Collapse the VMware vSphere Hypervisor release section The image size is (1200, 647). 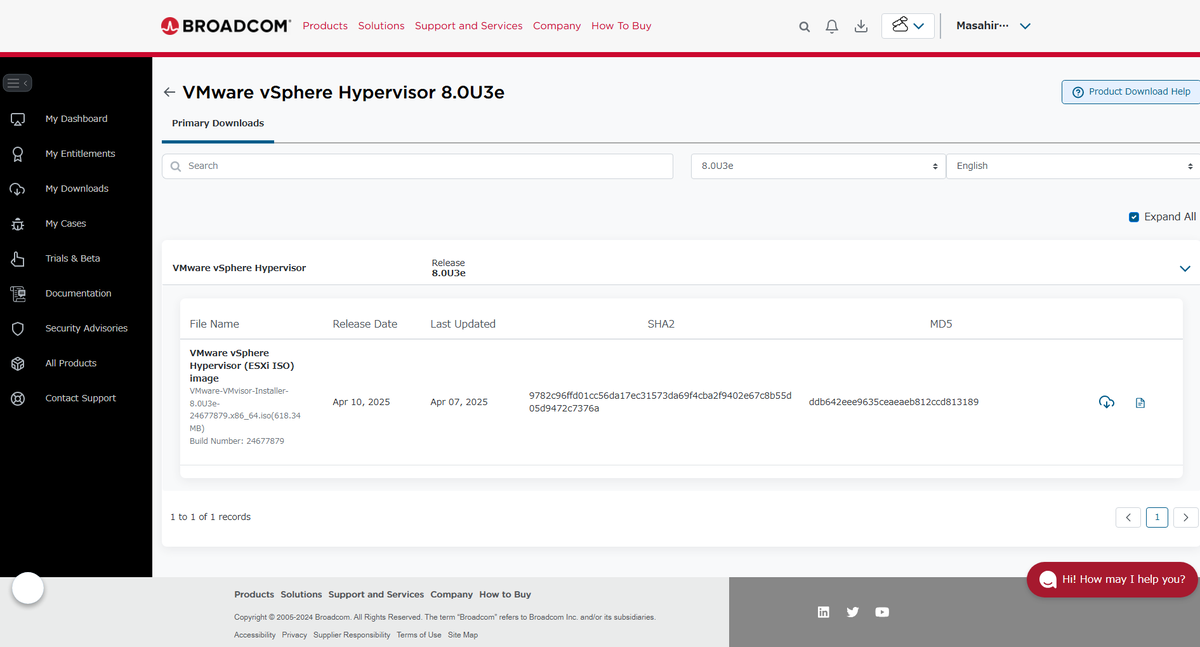(1185, 268)
